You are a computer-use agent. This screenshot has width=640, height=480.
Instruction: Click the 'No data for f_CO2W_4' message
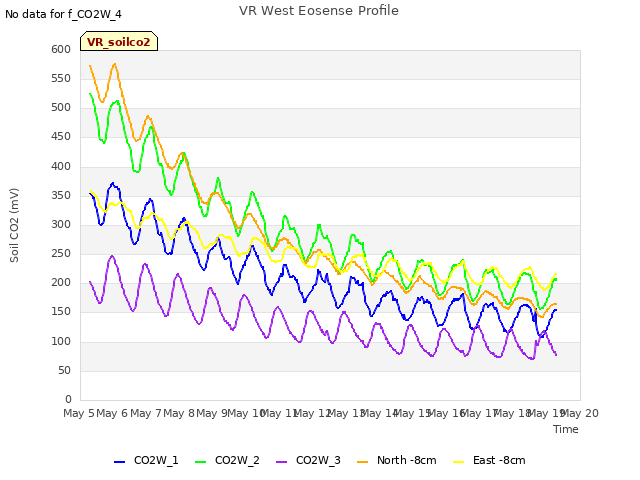[x=63, y=14]
